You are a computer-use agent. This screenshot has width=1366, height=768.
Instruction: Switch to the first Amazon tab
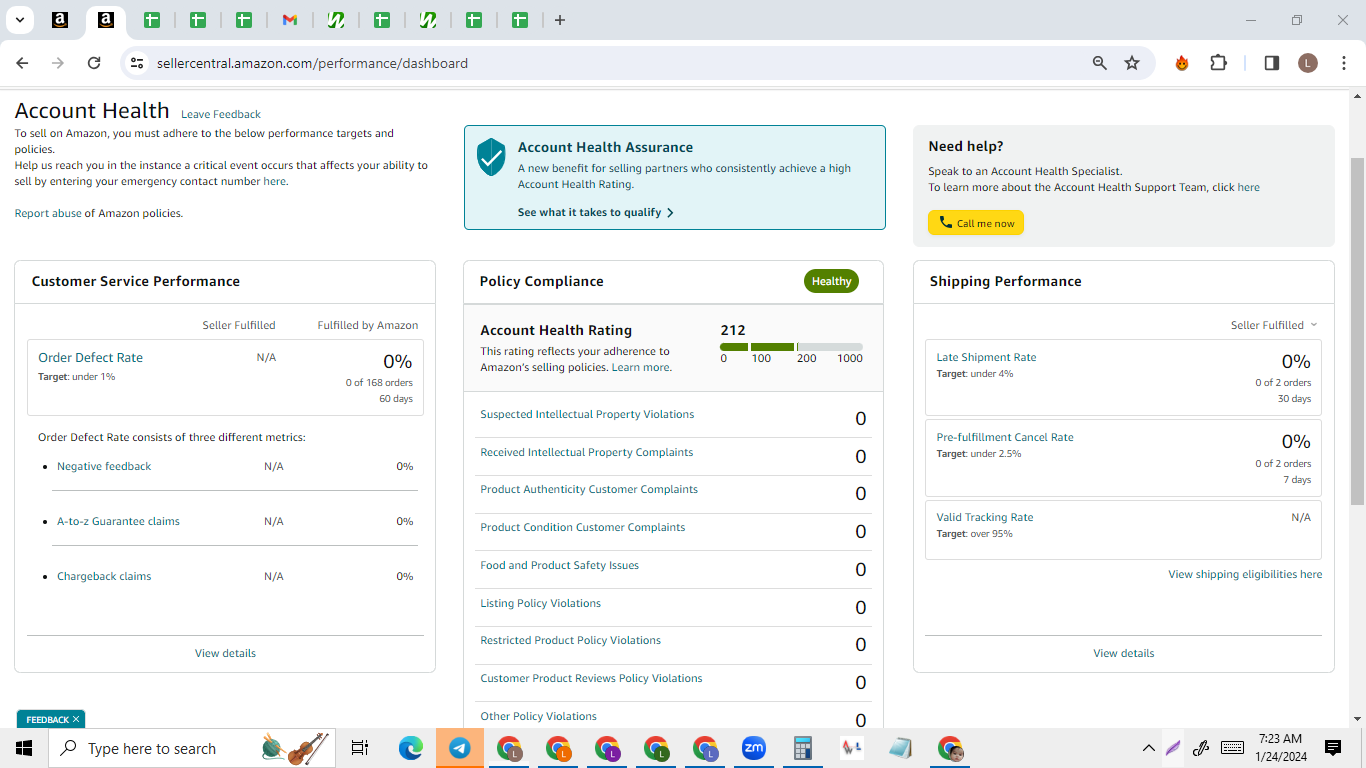tap(60, 20)
